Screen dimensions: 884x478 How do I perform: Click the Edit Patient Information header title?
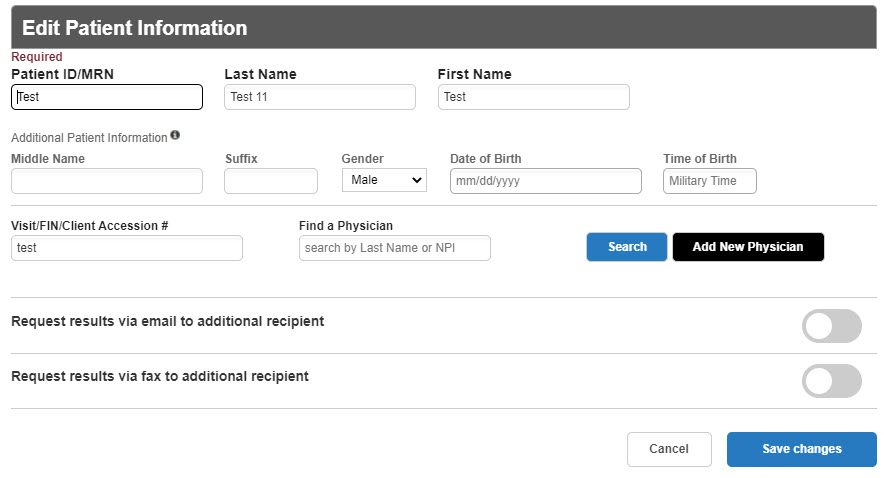tap(134, 28)
